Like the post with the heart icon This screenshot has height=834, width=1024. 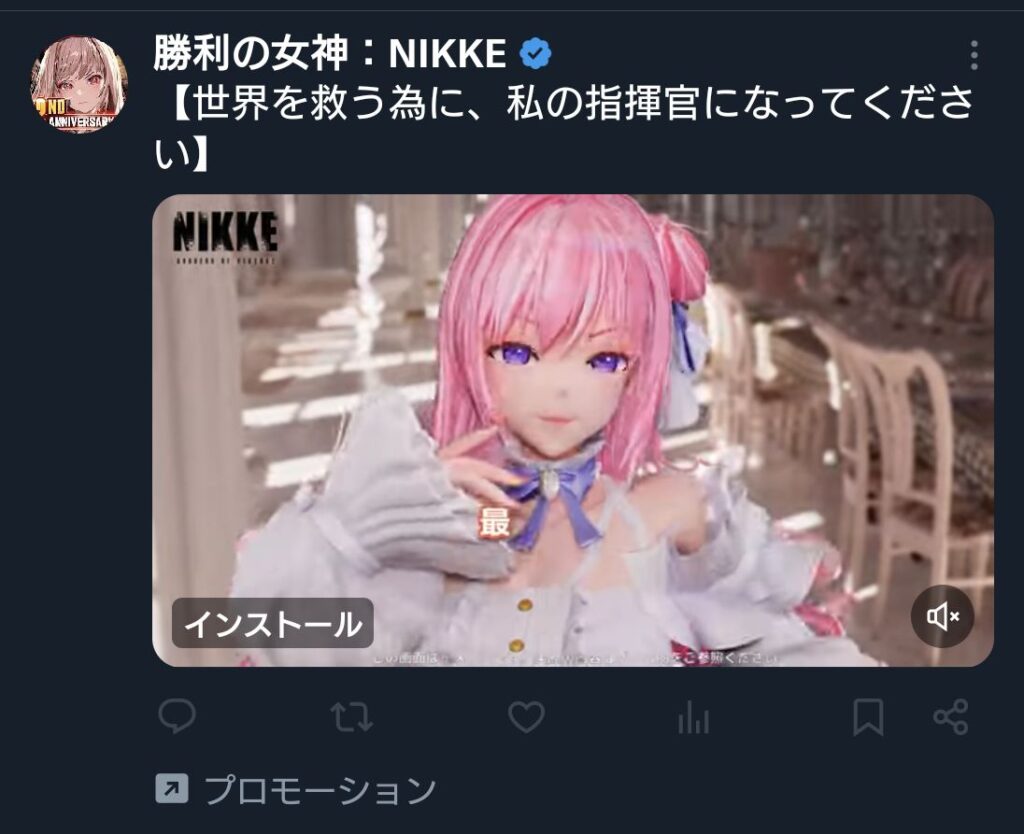pyautogui.click(x=526, y=717)
